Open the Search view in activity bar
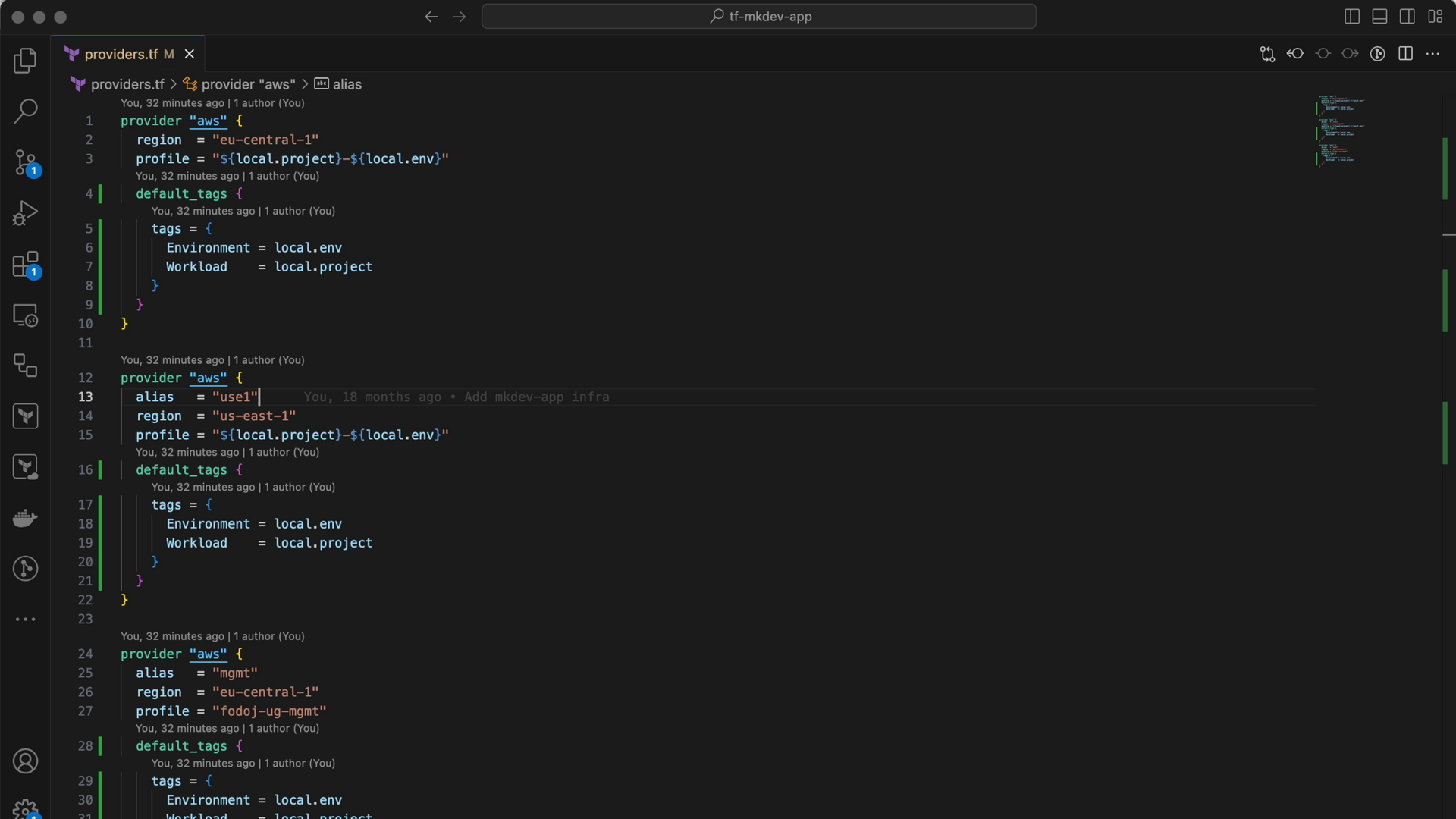Image resolution: width=1456 pixels, height=819 pixels. 25,111
